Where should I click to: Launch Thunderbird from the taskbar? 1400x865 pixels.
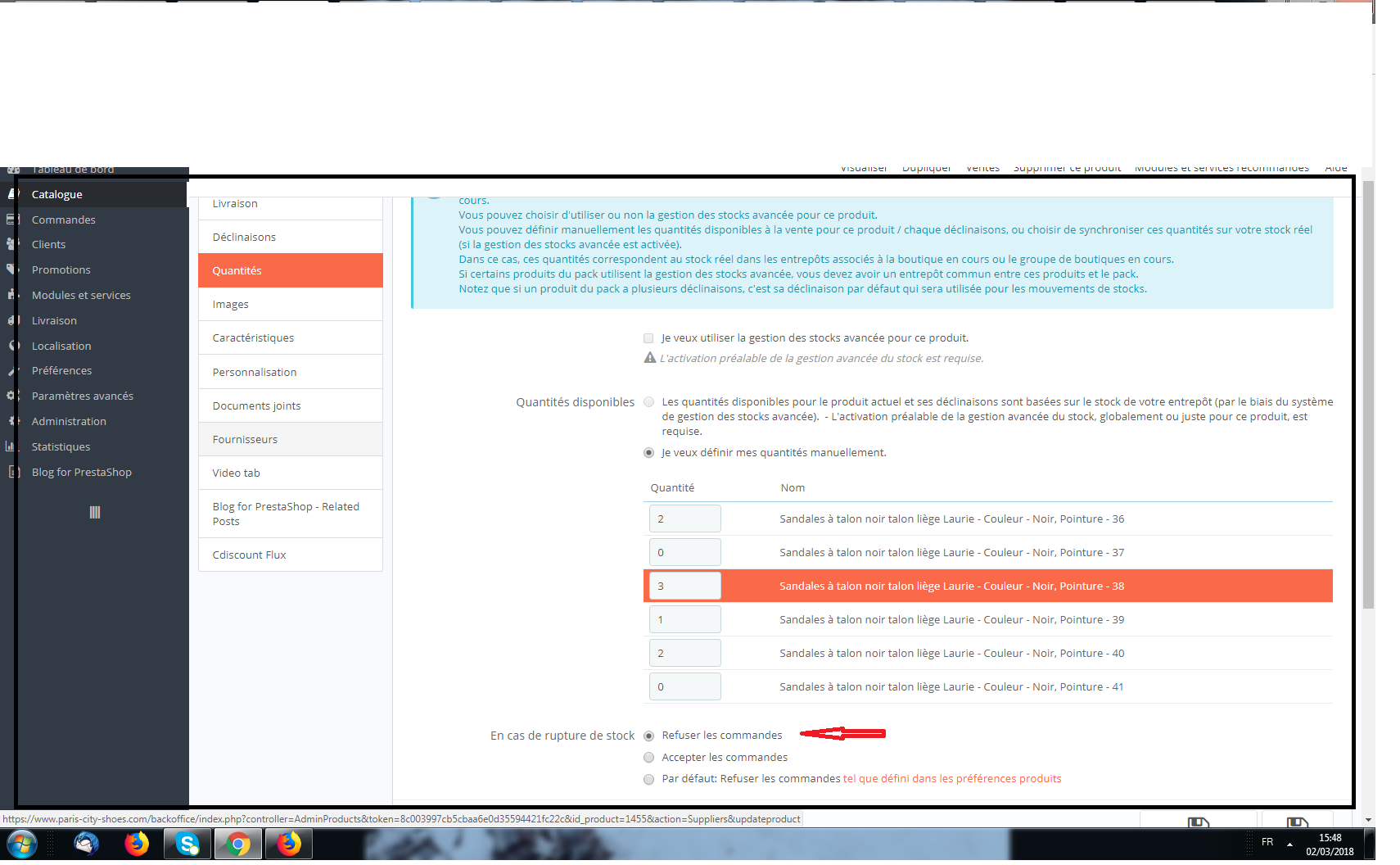point(86,844)
